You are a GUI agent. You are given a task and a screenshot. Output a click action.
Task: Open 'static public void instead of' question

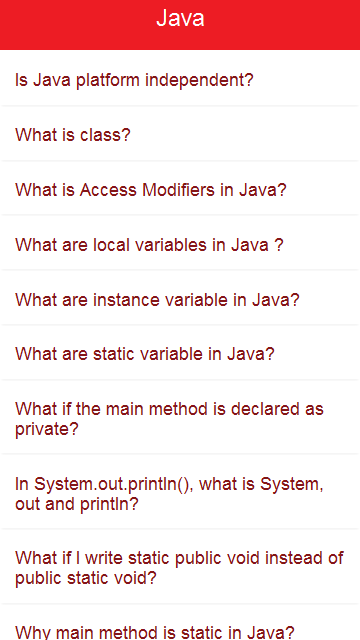point(180,567)
